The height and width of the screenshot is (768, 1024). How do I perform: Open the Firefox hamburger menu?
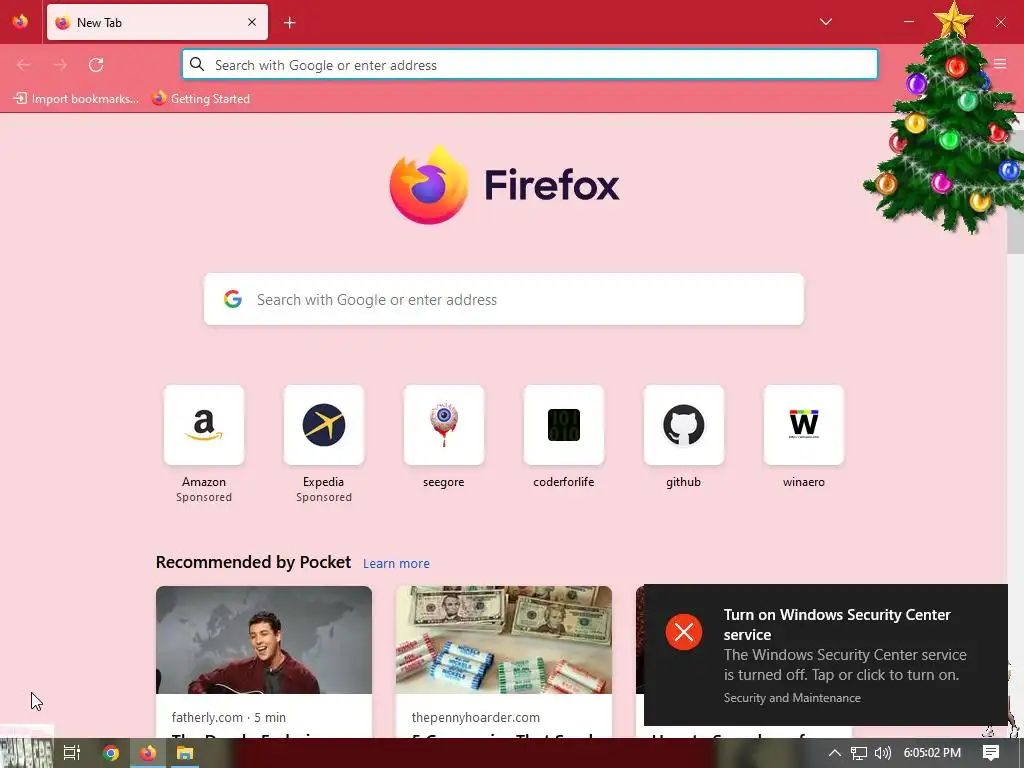coord(1000,64)
